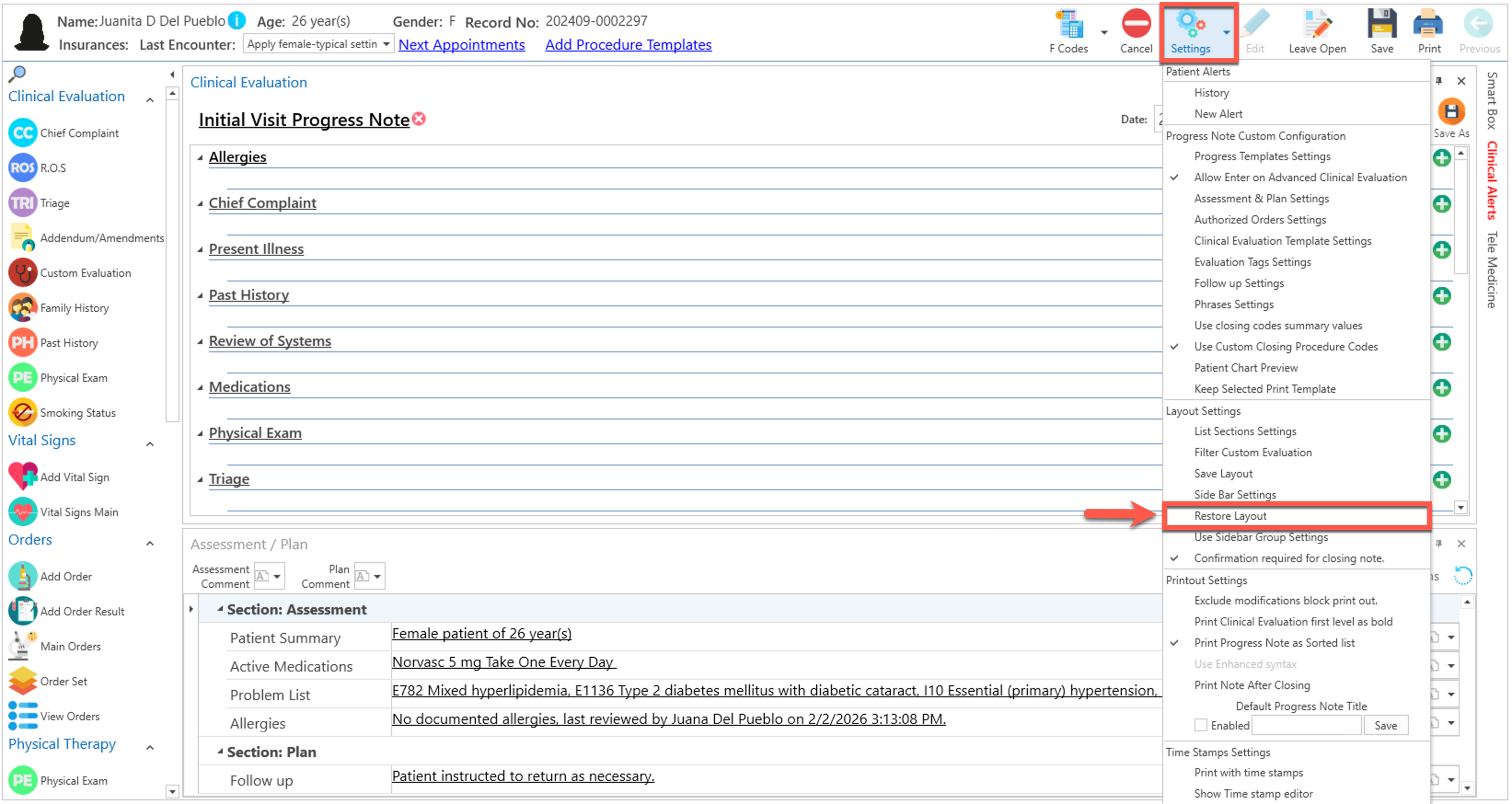The image size is (1512, 804).
Task: Open the Next Appointments link
Action: click(x=462, y=45)
